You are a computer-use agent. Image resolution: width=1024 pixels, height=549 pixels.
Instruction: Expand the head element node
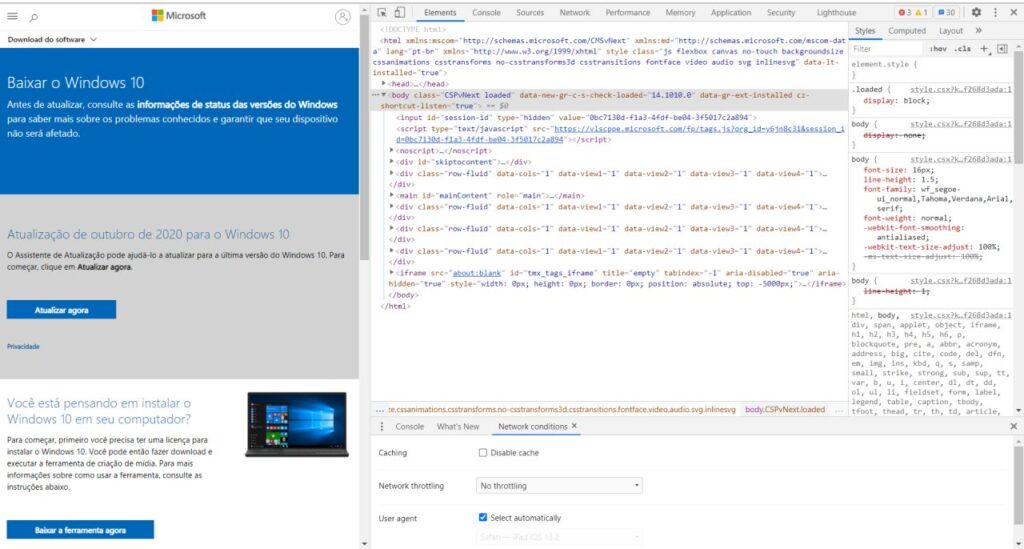point(384,84)
